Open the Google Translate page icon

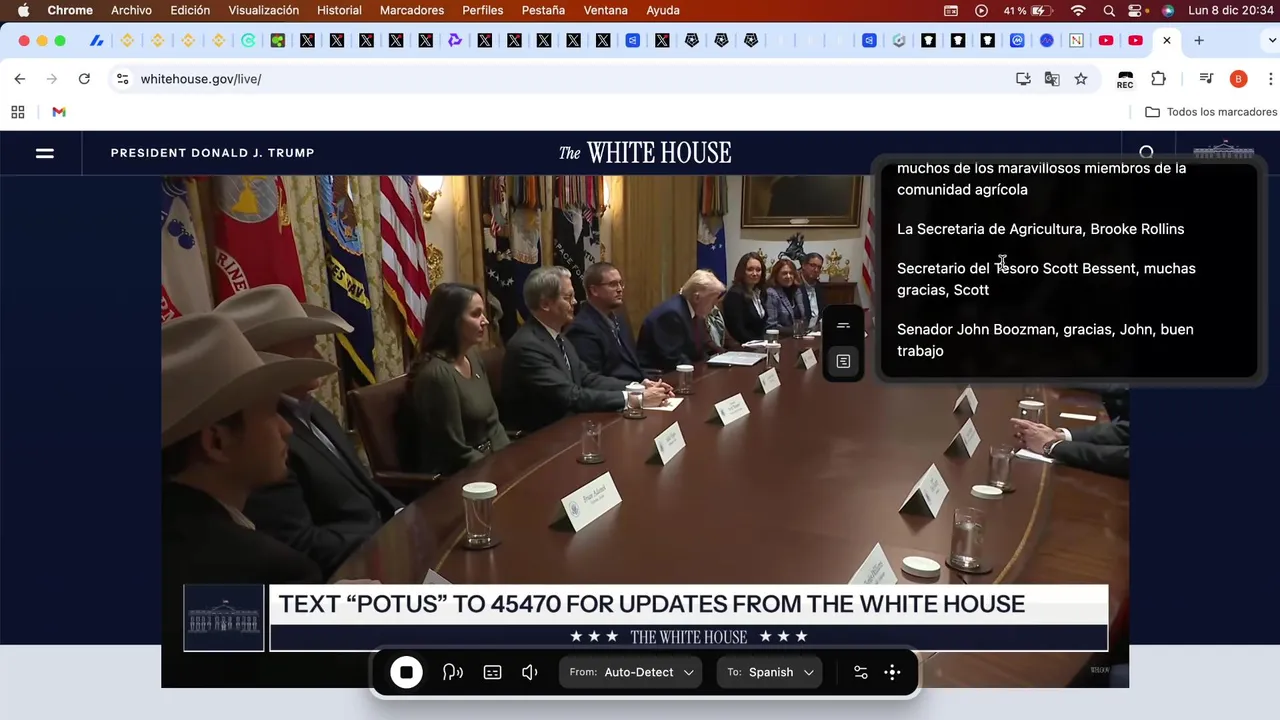point(1052,79)
